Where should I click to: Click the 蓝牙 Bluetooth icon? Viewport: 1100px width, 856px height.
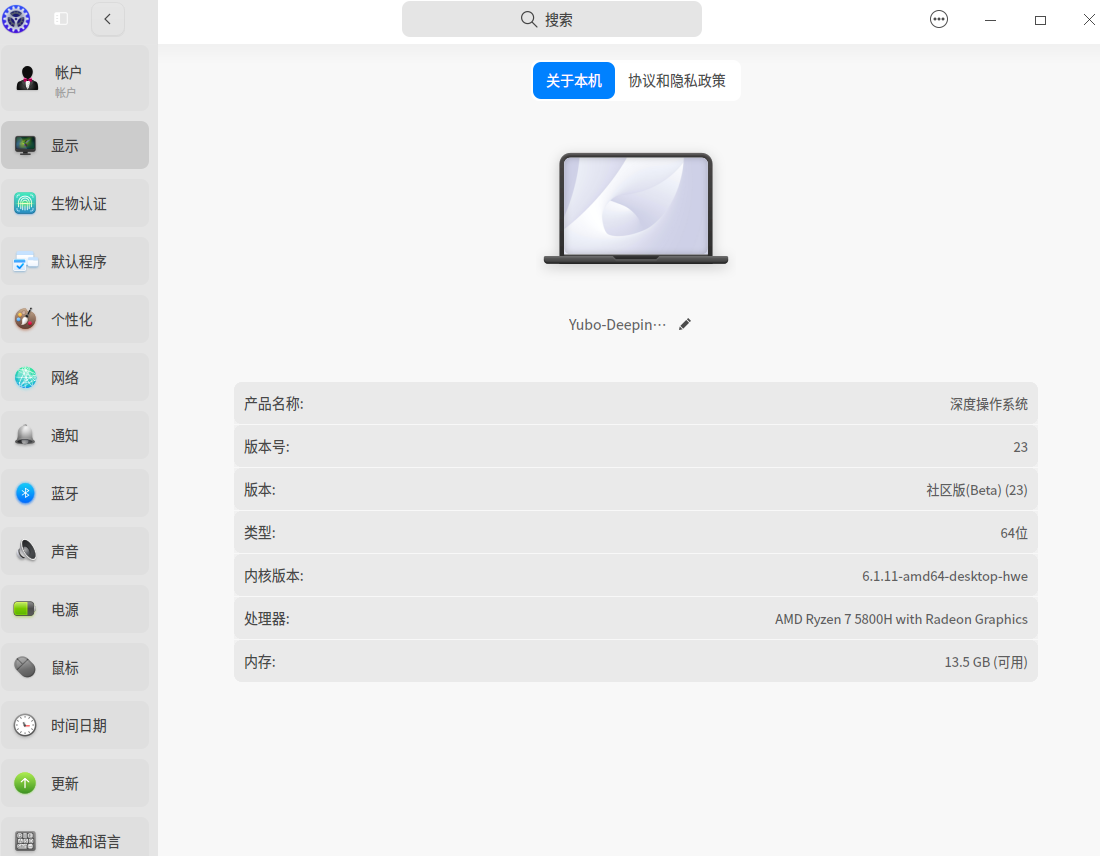point(25,493)
